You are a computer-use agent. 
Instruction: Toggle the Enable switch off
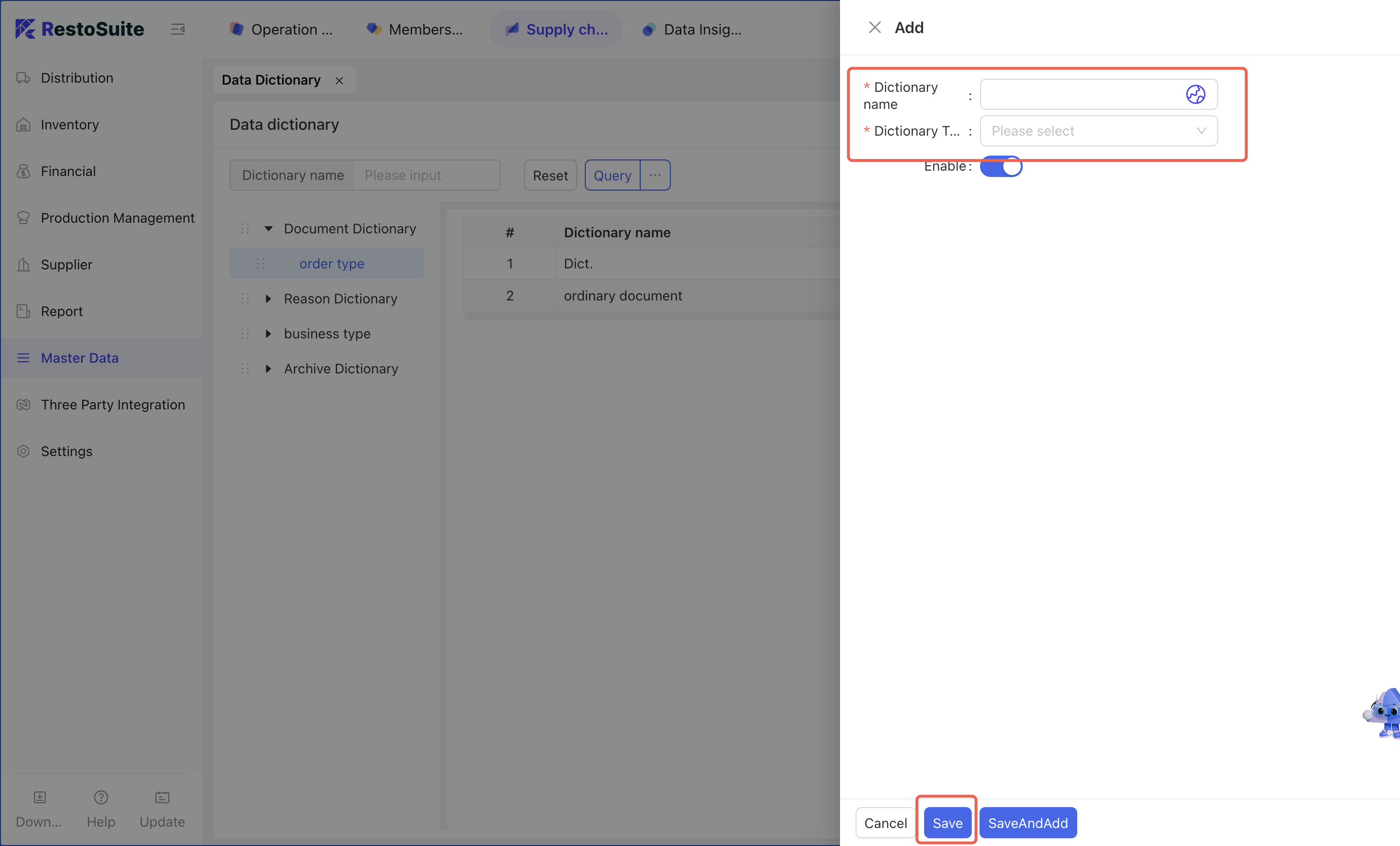1000,167
